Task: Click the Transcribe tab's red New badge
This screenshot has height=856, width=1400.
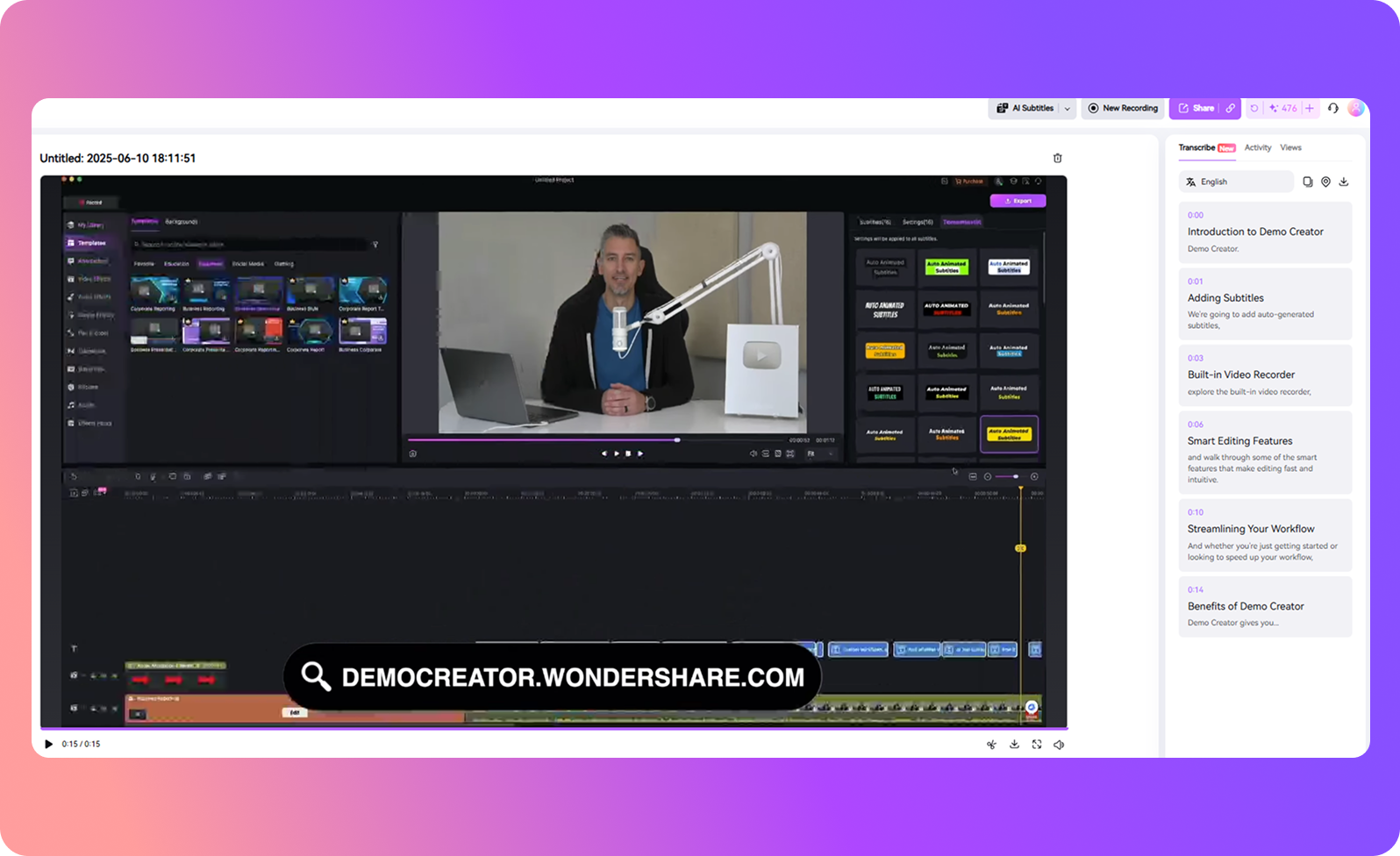Action: tap(1226, 148)
